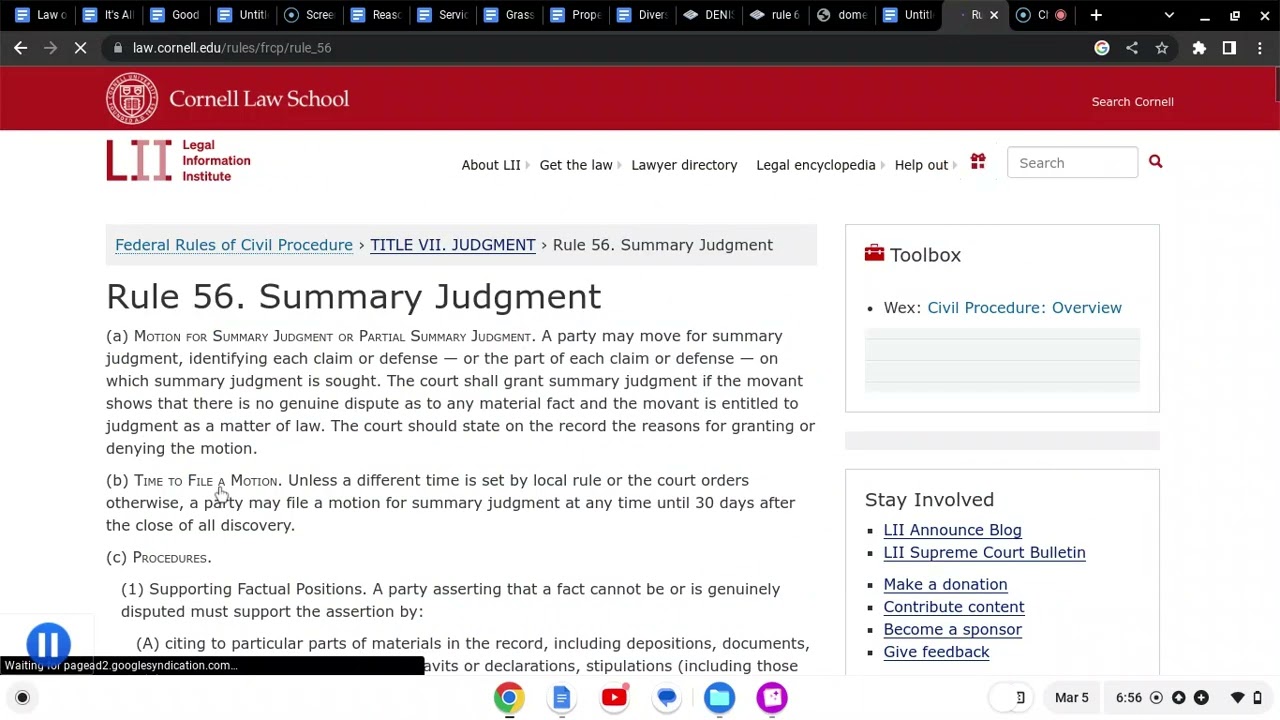
Task: Click the Cornell Law School title
Action: pyautogui.click(x=259, y=99)
